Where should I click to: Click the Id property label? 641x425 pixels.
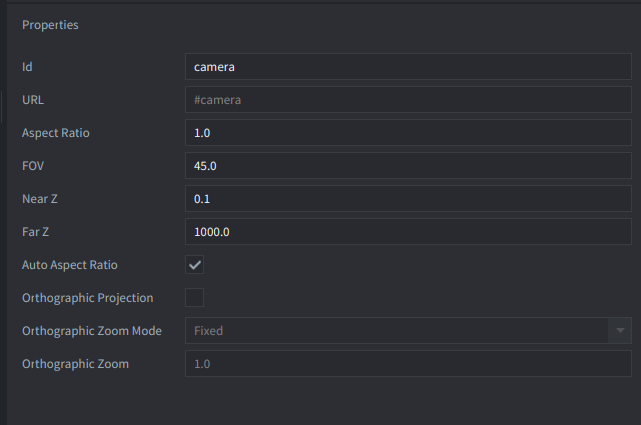pyautogui.click(x=28, y=67)
